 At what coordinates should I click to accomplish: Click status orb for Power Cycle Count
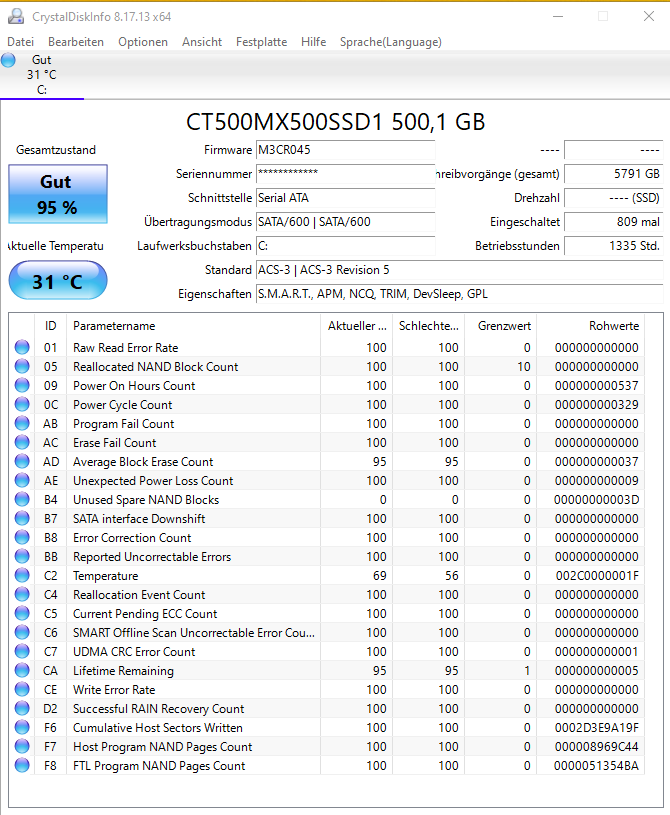pos(22,404)
